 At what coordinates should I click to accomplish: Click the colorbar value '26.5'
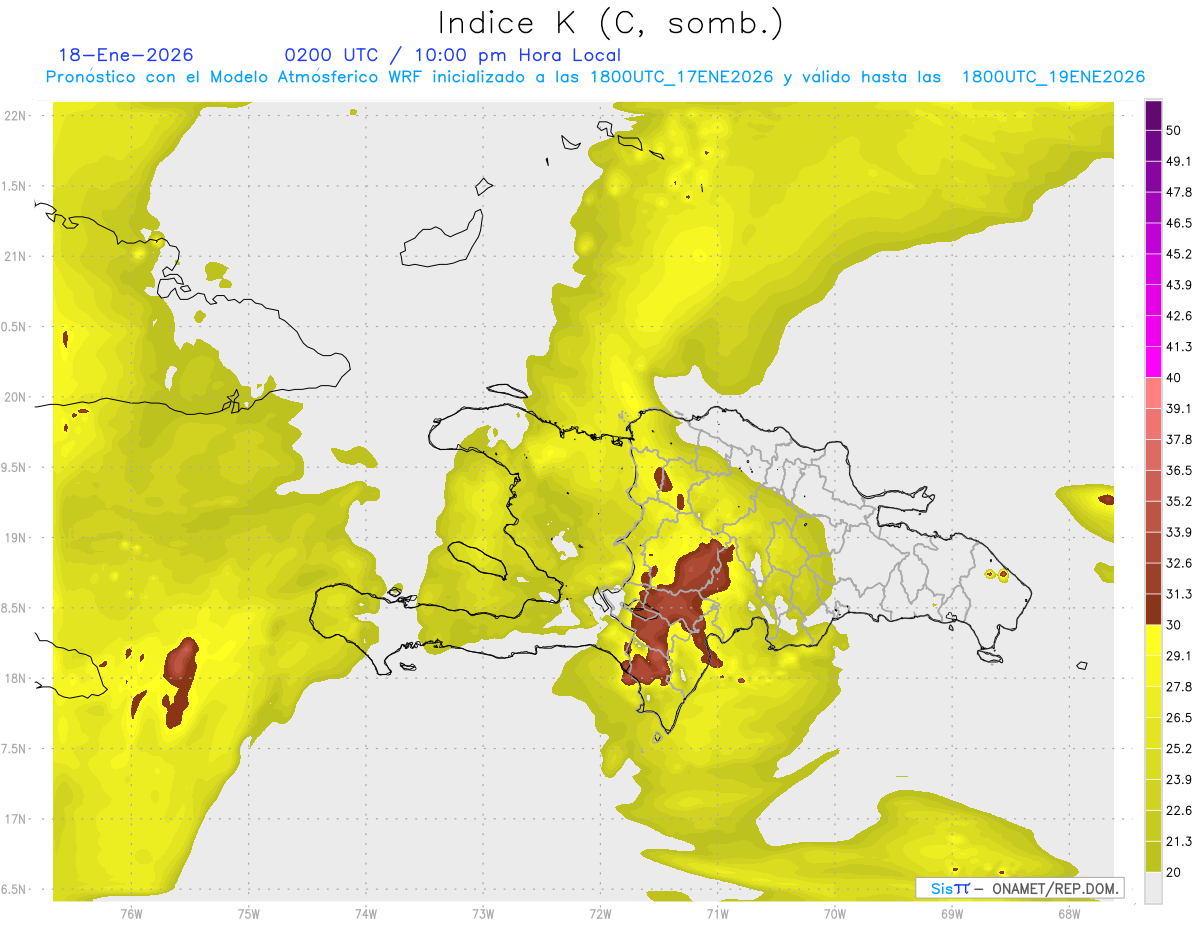point(1179,718)
